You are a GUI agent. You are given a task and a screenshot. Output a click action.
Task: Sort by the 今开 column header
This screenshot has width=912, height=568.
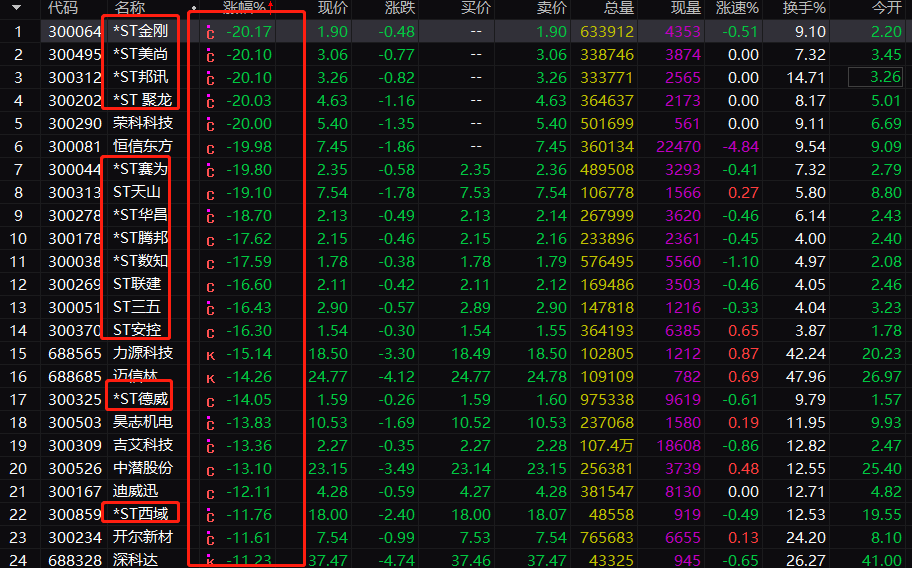pos(886,8)
